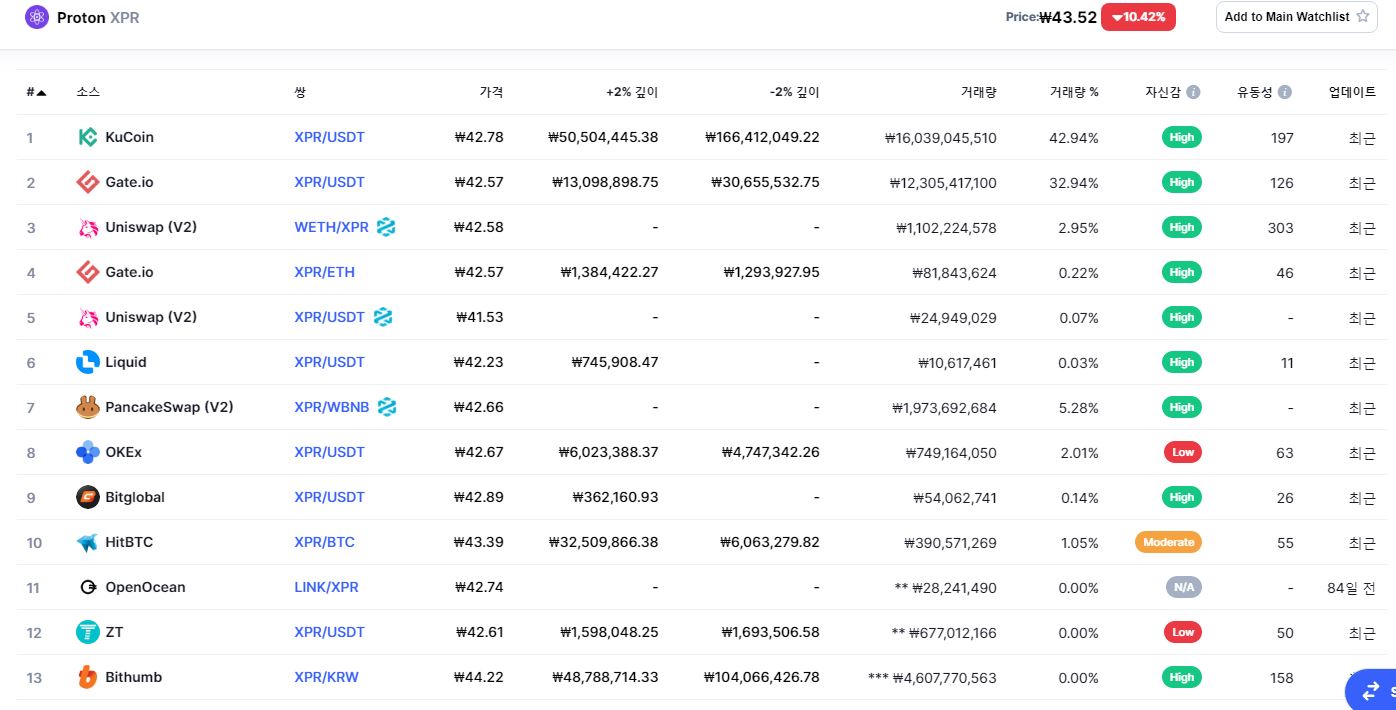Click the ₩745,908.47 depth value

(x=615, y=362)
